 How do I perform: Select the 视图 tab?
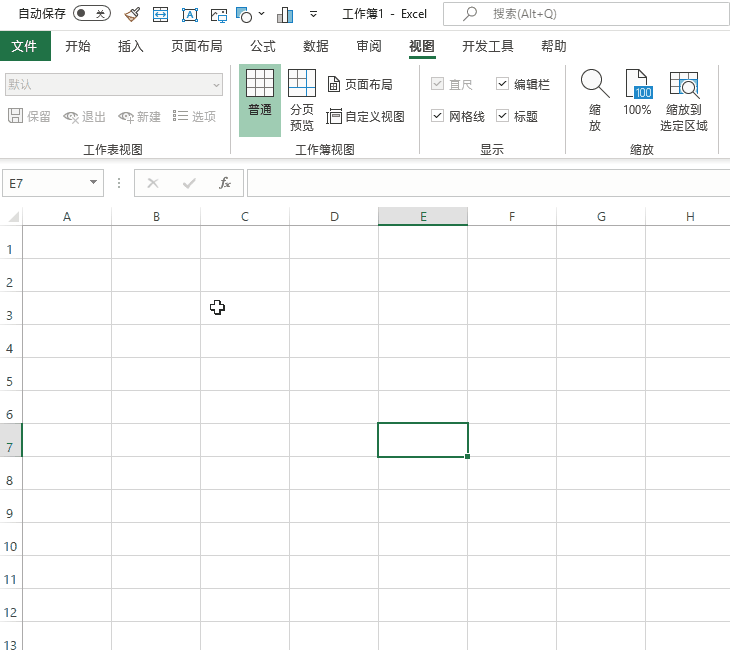pos(422,46)
